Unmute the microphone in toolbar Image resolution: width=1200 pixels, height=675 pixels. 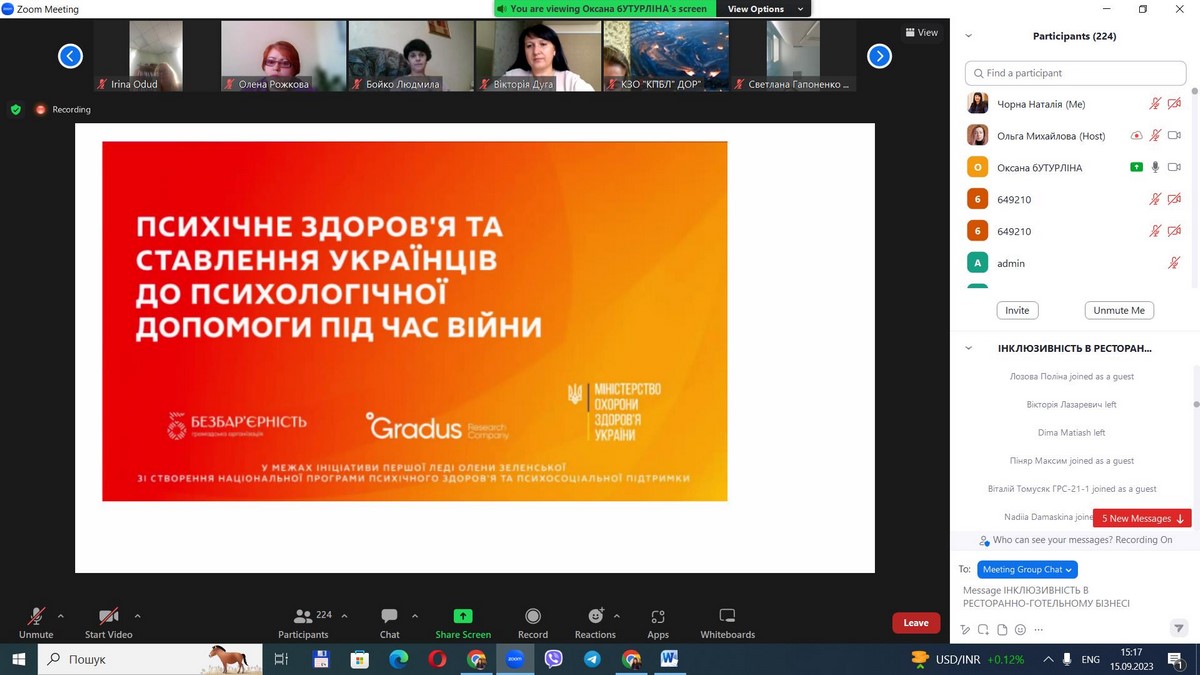36,616
